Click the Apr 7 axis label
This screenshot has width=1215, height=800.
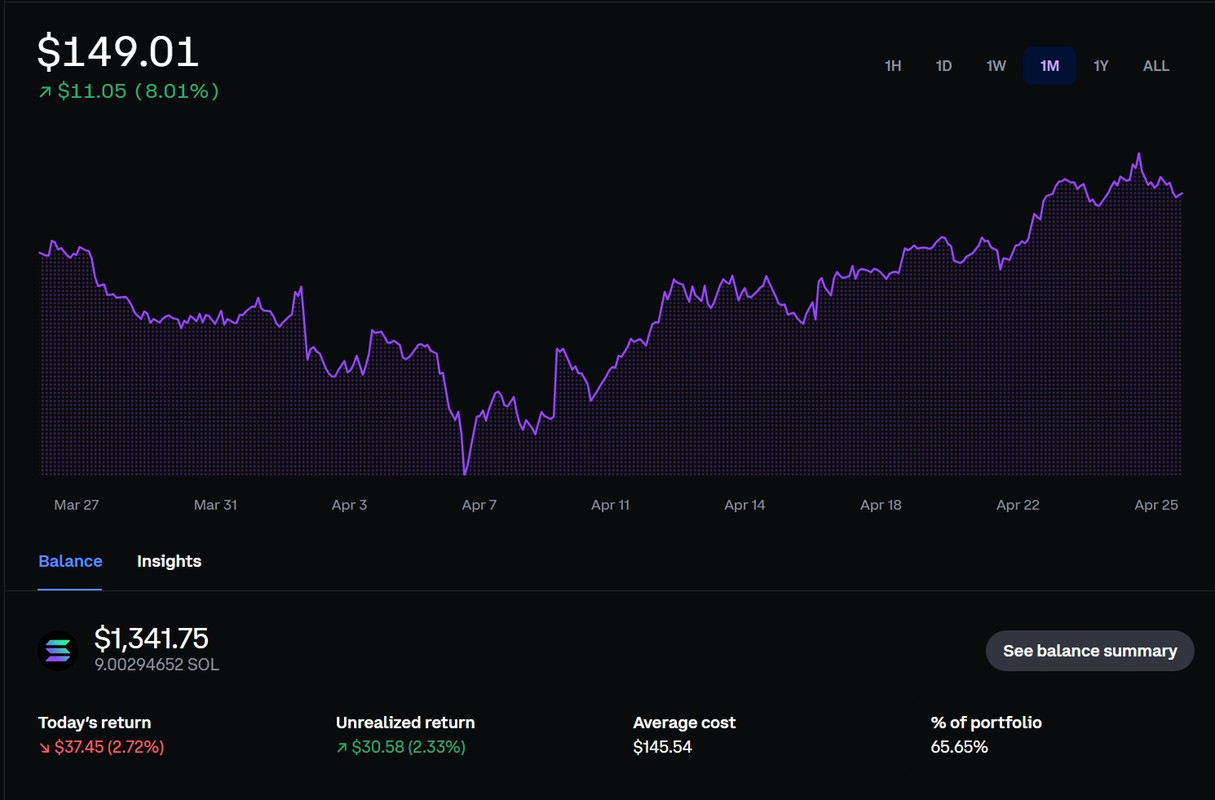[479, 505]
